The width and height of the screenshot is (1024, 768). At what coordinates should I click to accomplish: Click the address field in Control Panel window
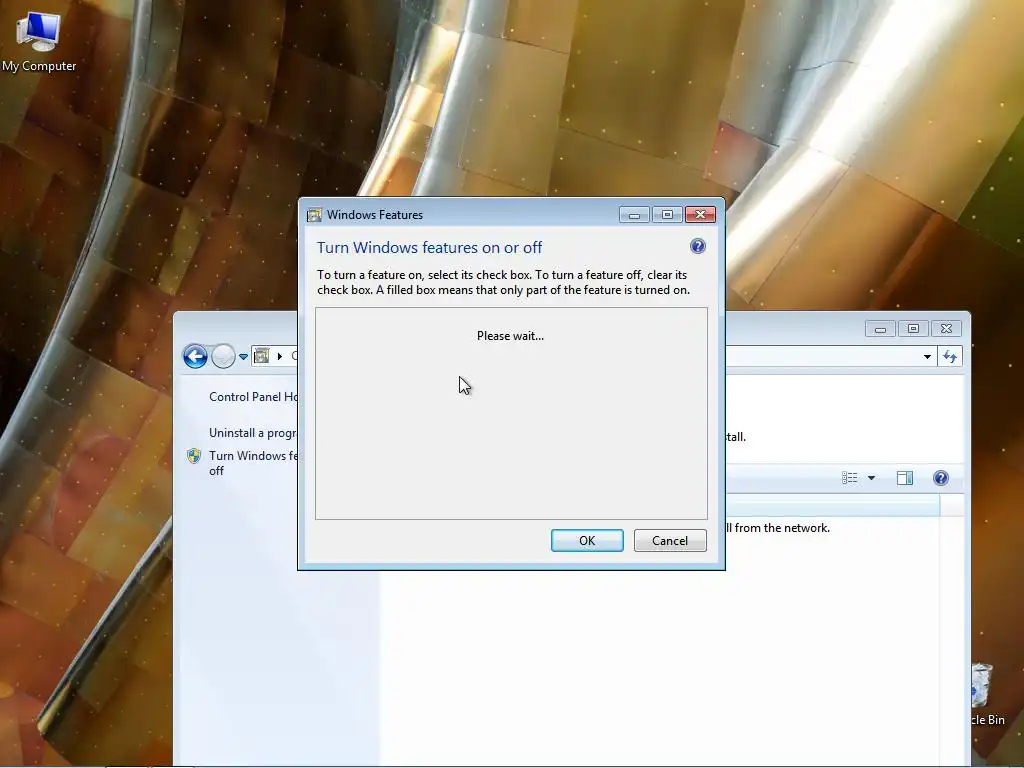[x=823, y=357]
